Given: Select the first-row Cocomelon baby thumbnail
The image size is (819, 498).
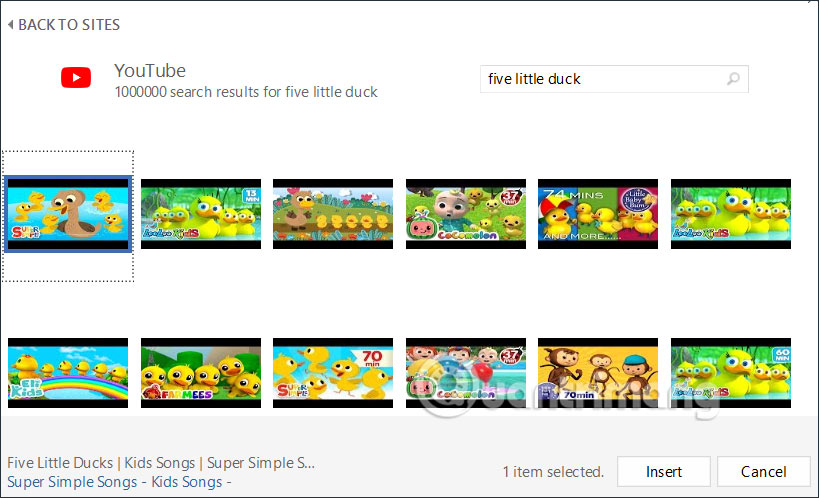Looking at the screenshot, I should point(466,214).
